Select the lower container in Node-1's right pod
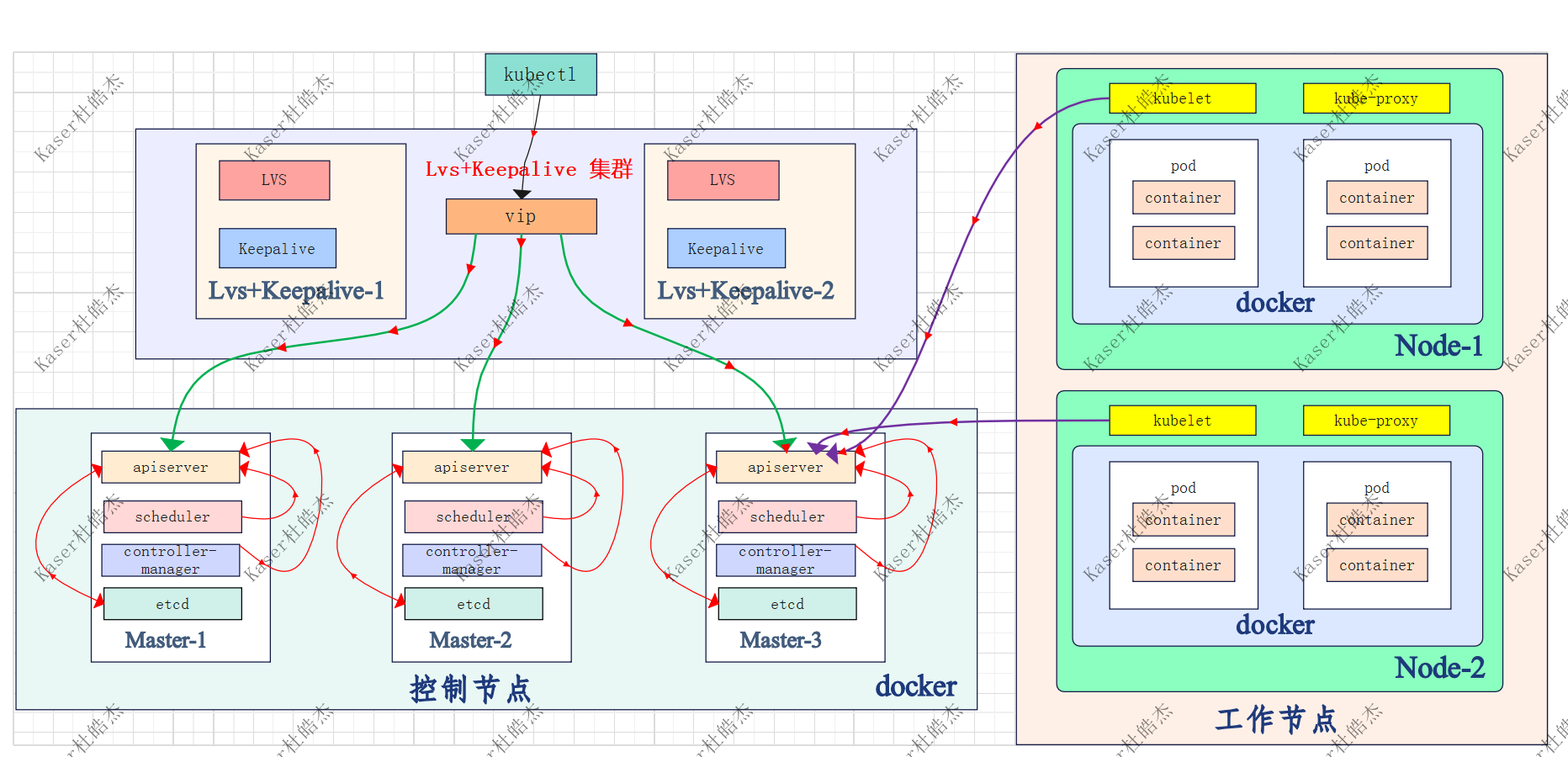 click(1377, 243)
